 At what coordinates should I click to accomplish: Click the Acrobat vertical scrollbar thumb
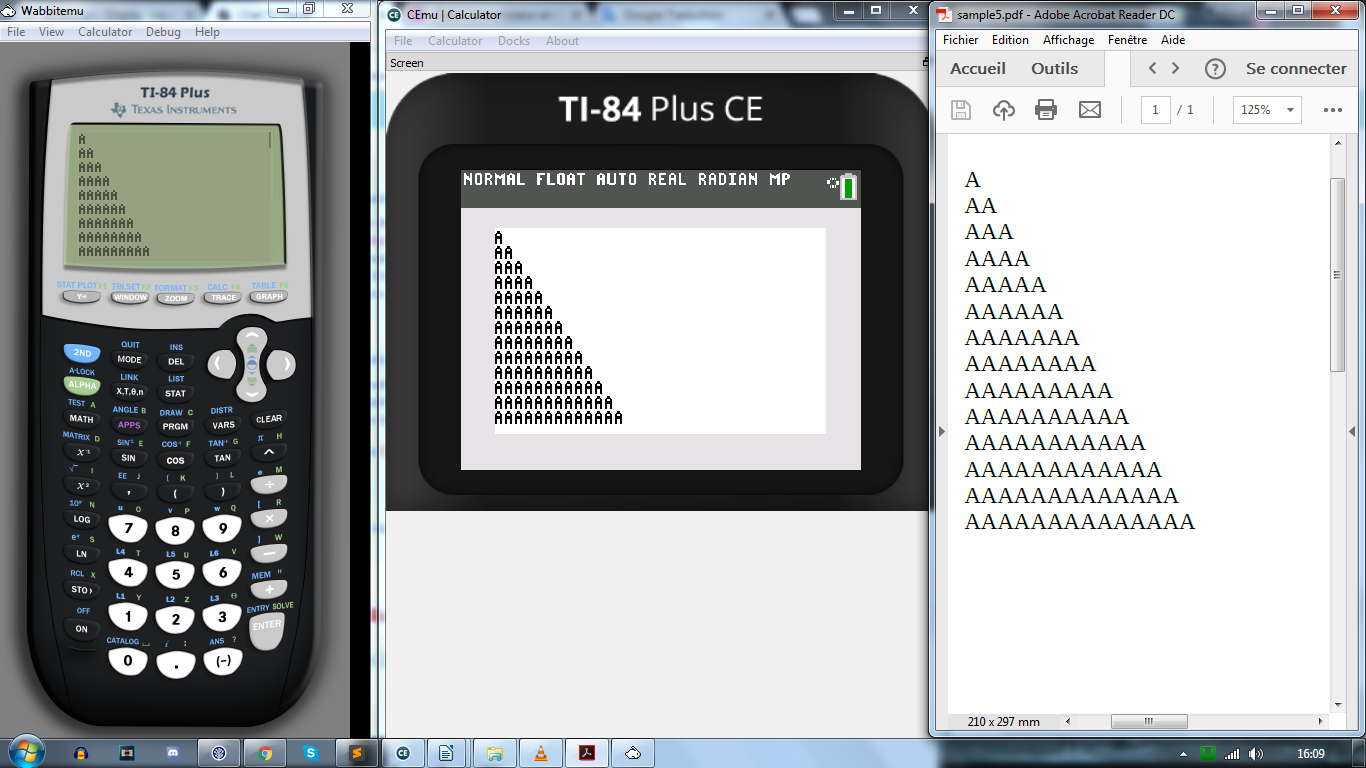click(1338, 275)
